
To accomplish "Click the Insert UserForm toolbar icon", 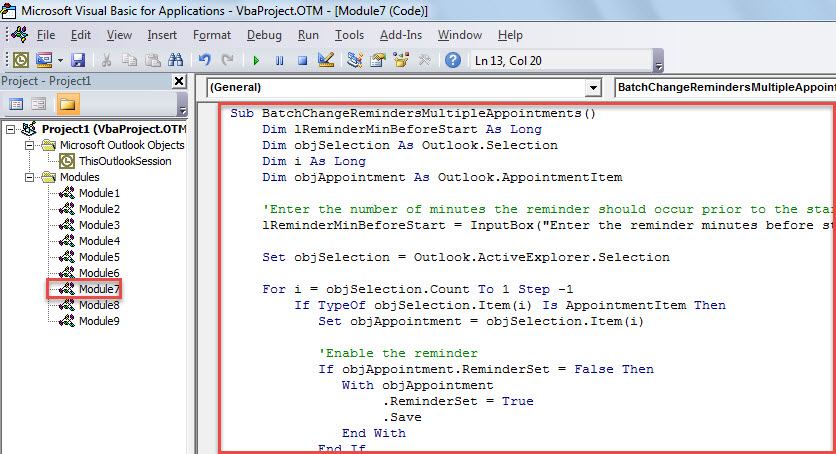I will point(44,60).
